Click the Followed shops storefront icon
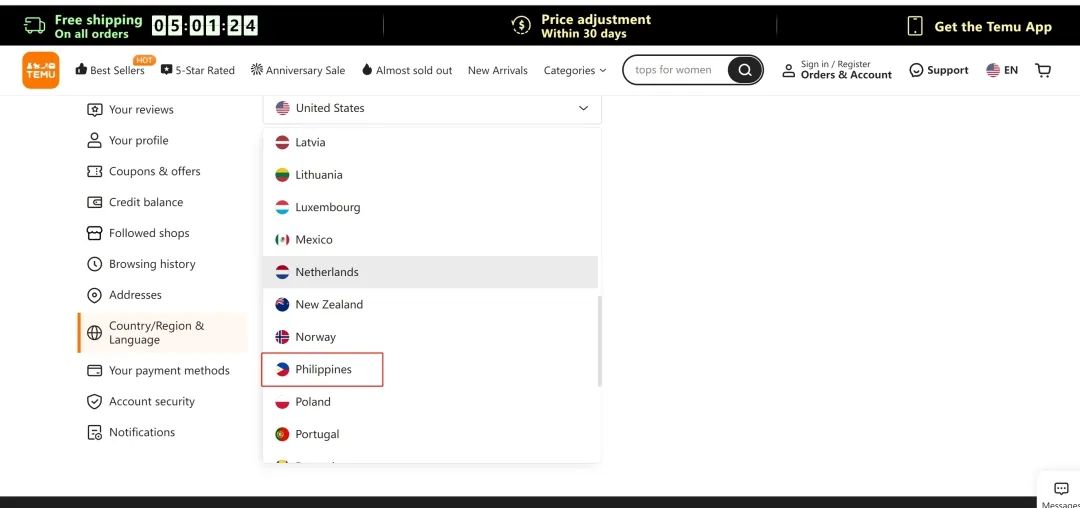1080x508 pixels. click(94, 233)
